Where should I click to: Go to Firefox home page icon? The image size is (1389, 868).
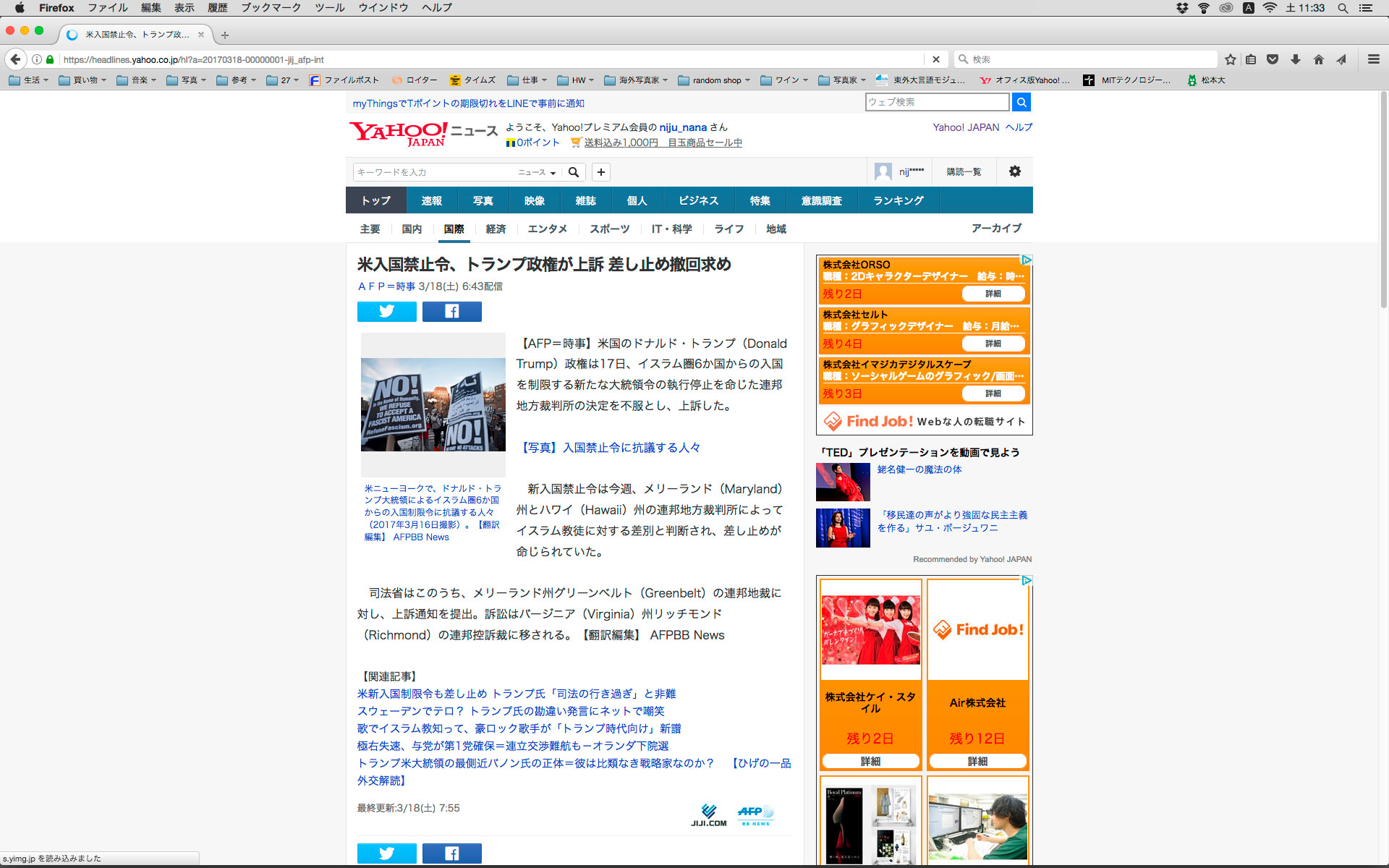1318,59
